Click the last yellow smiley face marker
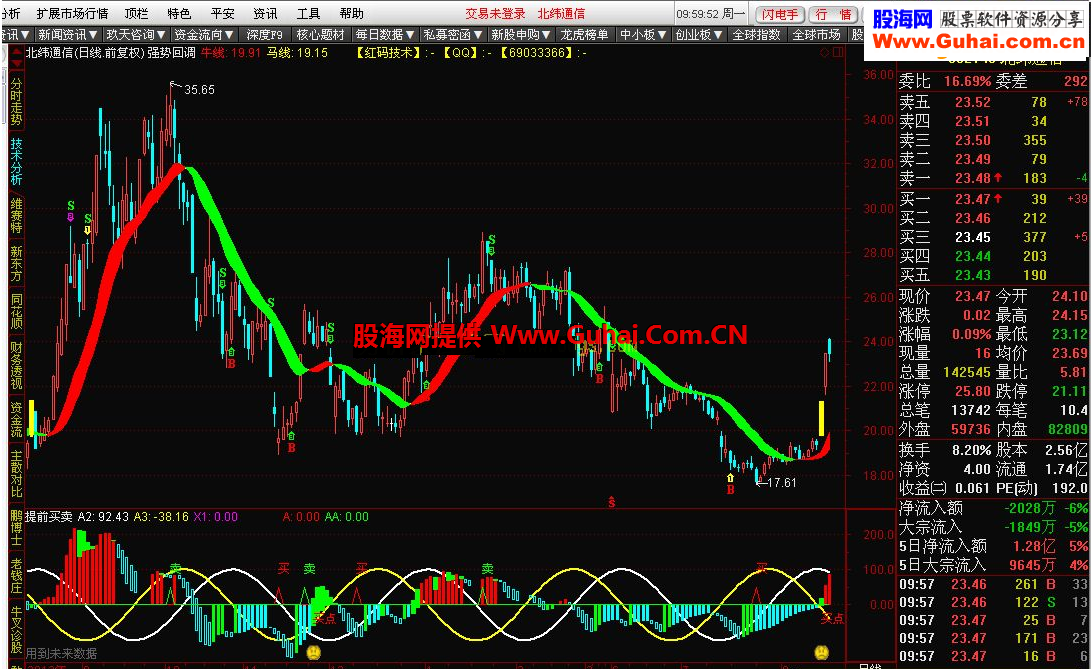1091x669 pixels. click(x=822, y=652)
